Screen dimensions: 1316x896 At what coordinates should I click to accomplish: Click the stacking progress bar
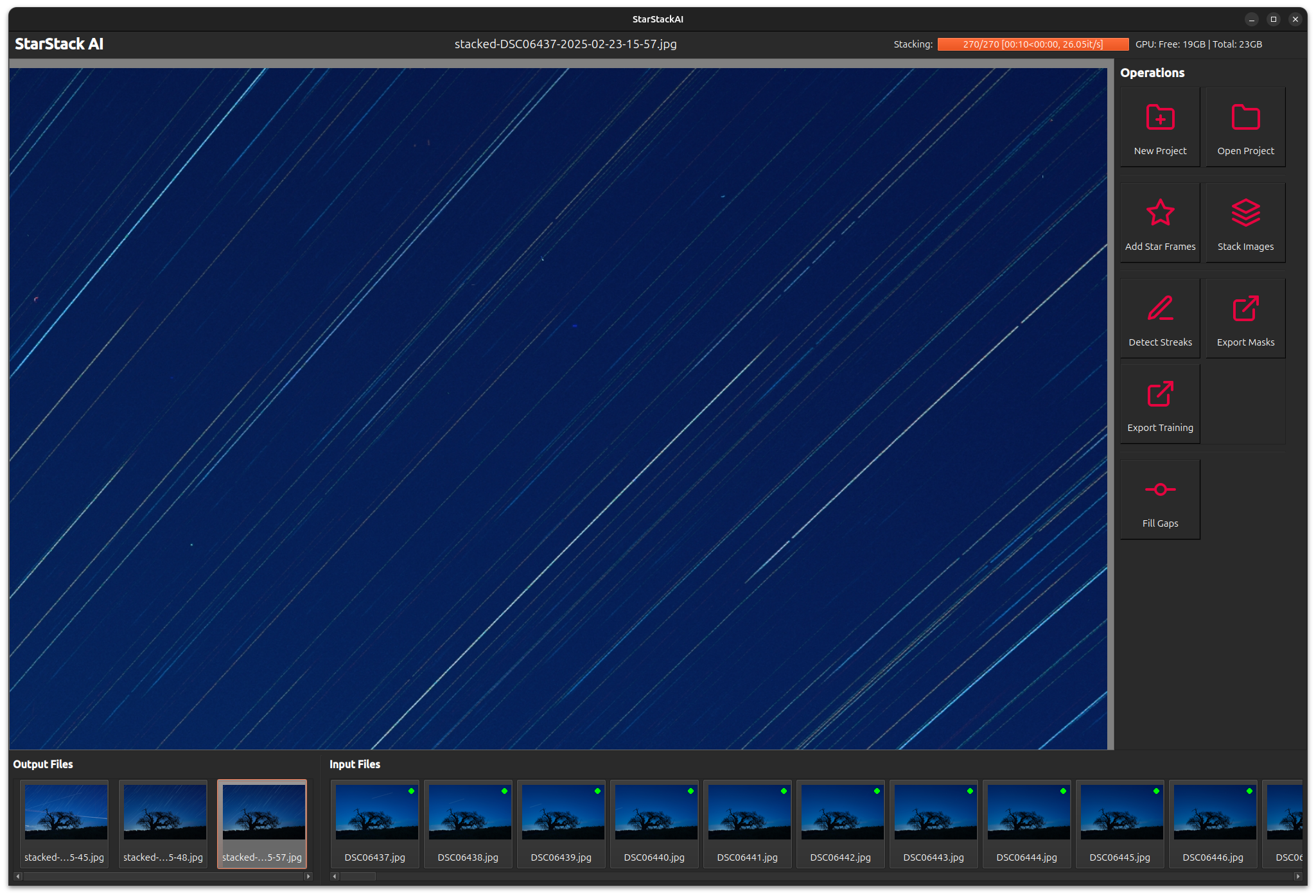coord(1032,44)
